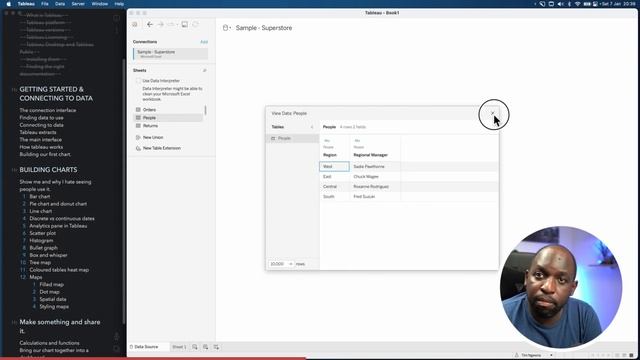Click New Union
640x360 pixels.
153,138
